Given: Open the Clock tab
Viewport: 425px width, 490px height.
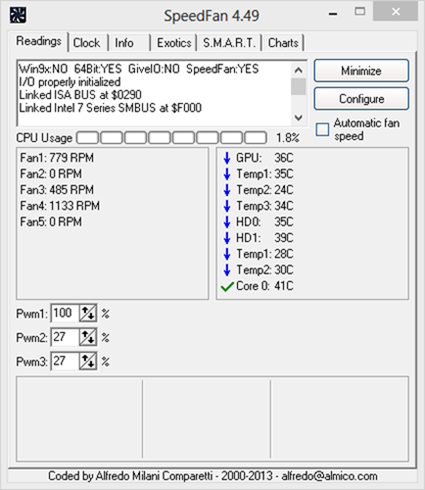Looking at the screenshot, I should coord(87,43).
